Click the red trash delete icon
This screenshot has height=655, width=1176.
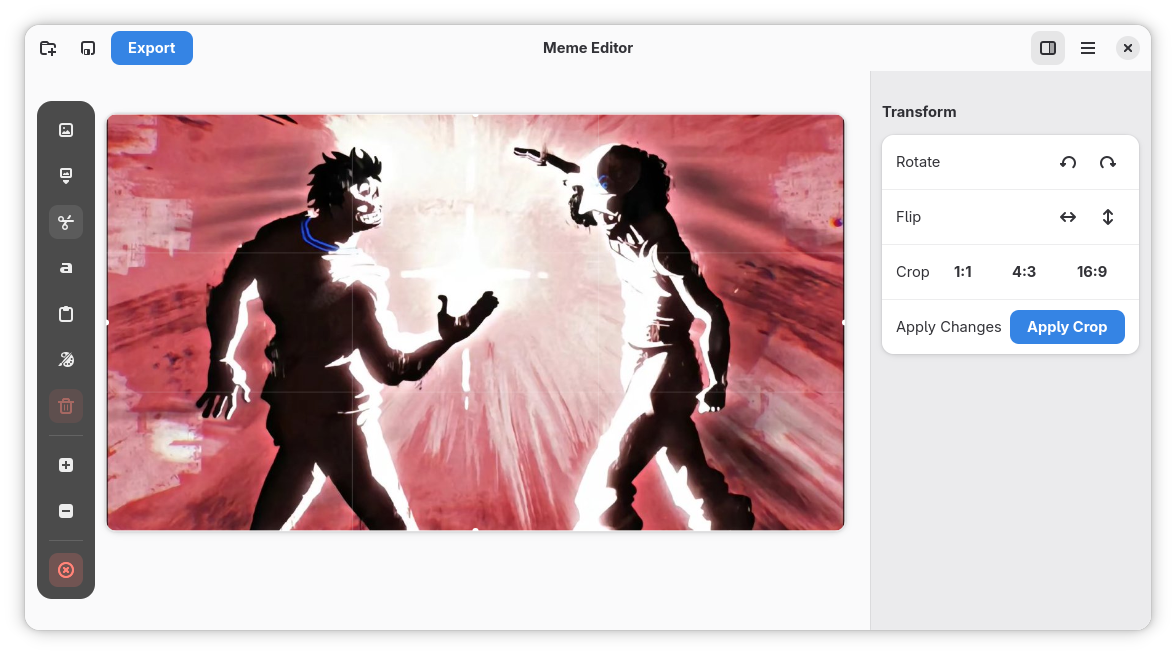pos(66,406)
